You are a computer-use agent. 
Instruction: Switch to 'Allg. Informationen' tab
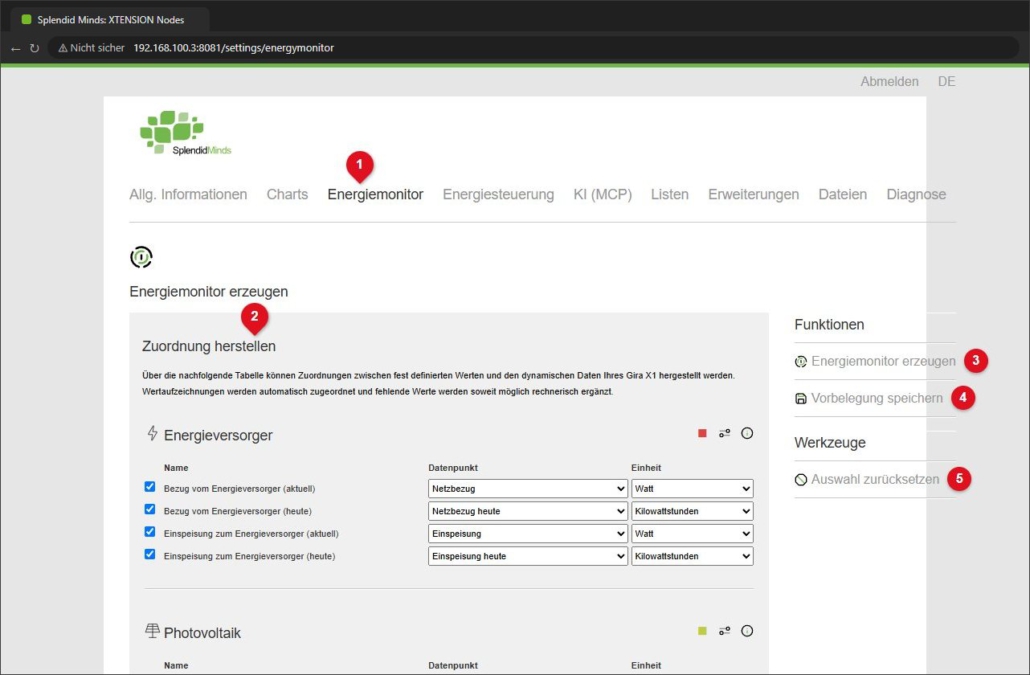(x=188, y=194)
